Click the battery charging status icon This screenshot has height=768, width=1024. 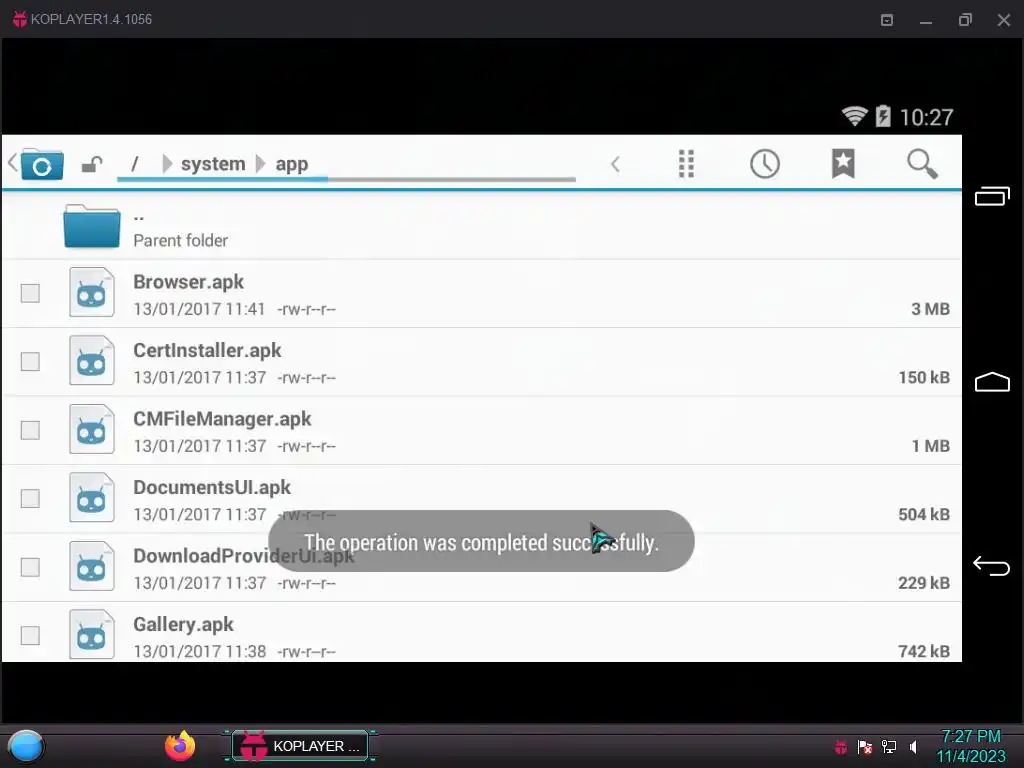tap(883, 116)
